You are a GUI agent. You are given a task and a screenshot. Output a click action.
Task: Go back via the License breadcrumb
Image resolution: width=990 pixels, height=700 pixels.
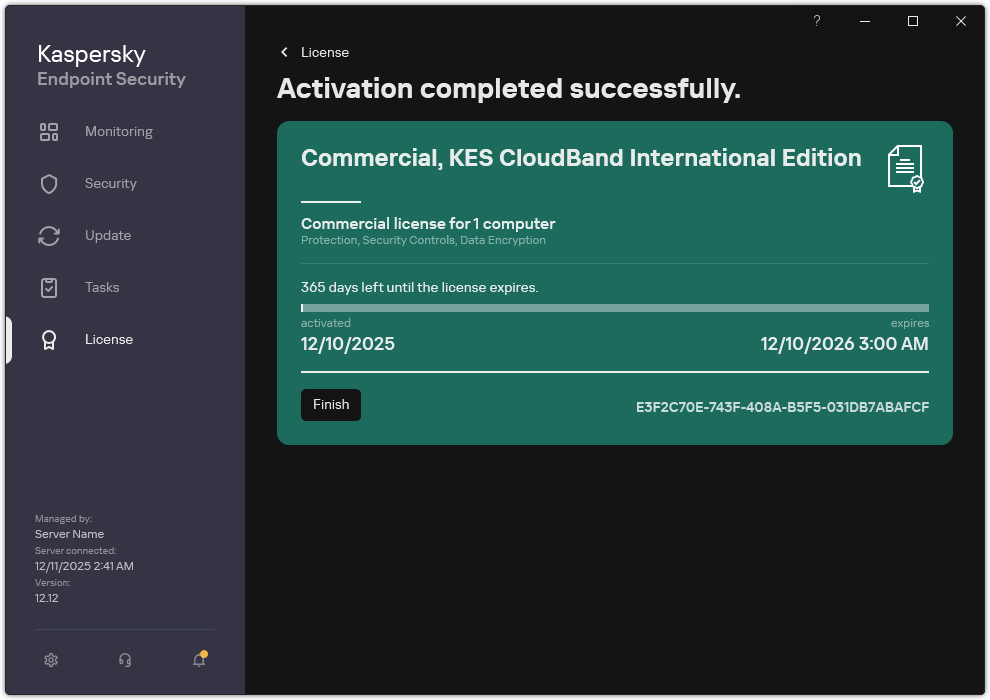[x=324, y=52]
